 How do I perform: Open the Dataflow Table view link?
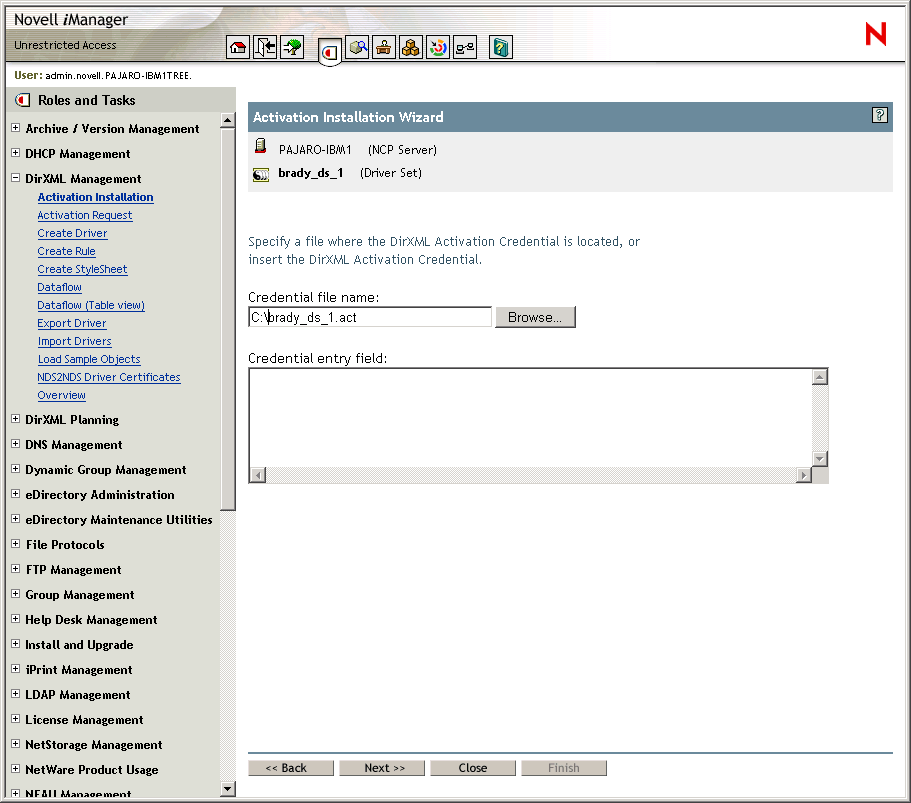point(90,305)
